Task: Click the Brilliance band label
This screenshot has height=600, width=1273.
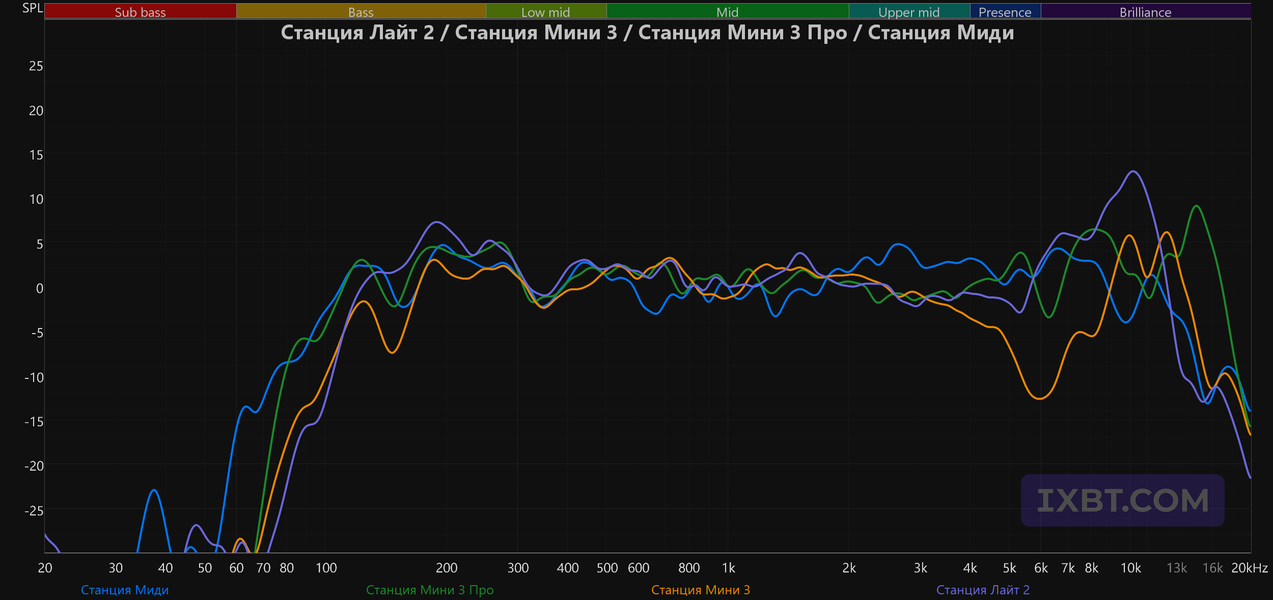Action: [1146, 12]
